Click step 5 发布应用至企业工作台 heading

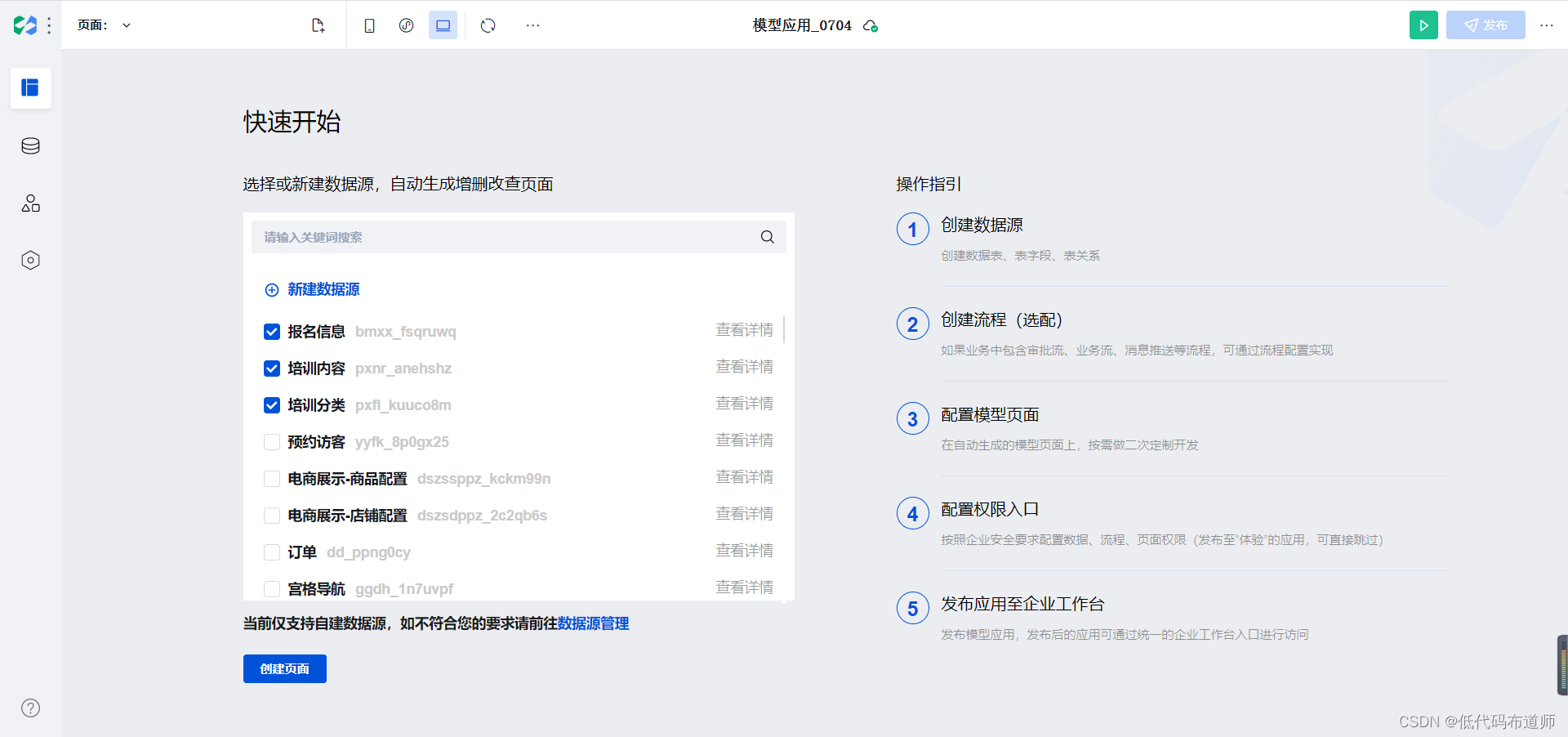(x=1022, y=604)
